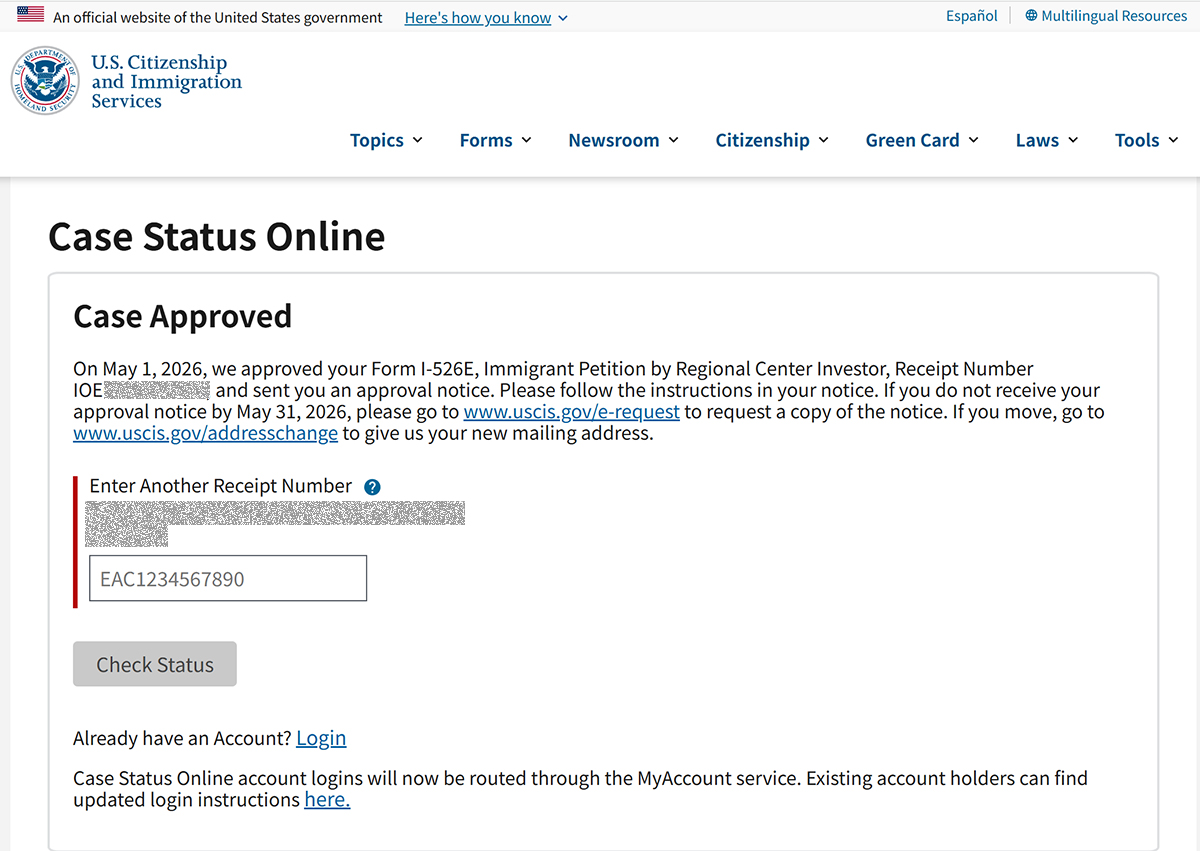Open the Forms dropdown menu
The height and width of the screenshot is (851, 1200).
click(495, 140)
